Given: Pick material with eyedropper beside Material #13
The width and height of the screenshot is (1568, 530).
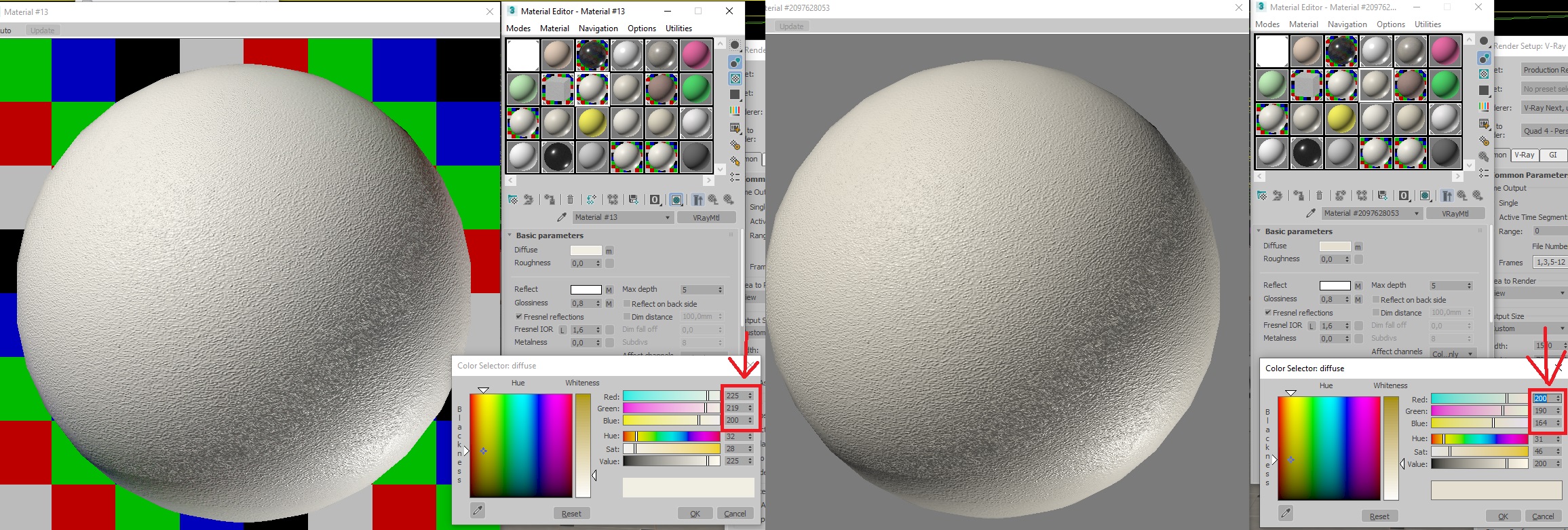Looking at the screenshot, I should point(561,217).
